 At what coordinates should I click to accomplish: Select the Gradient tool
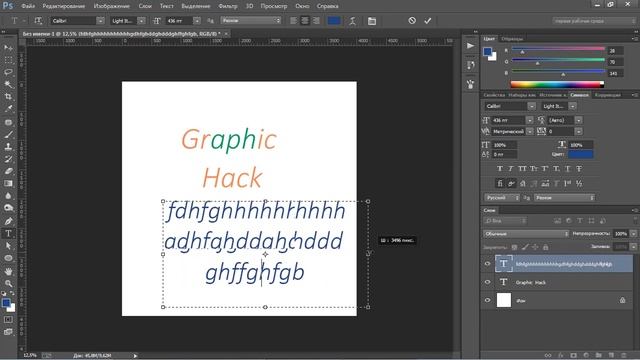click(8, 184)
